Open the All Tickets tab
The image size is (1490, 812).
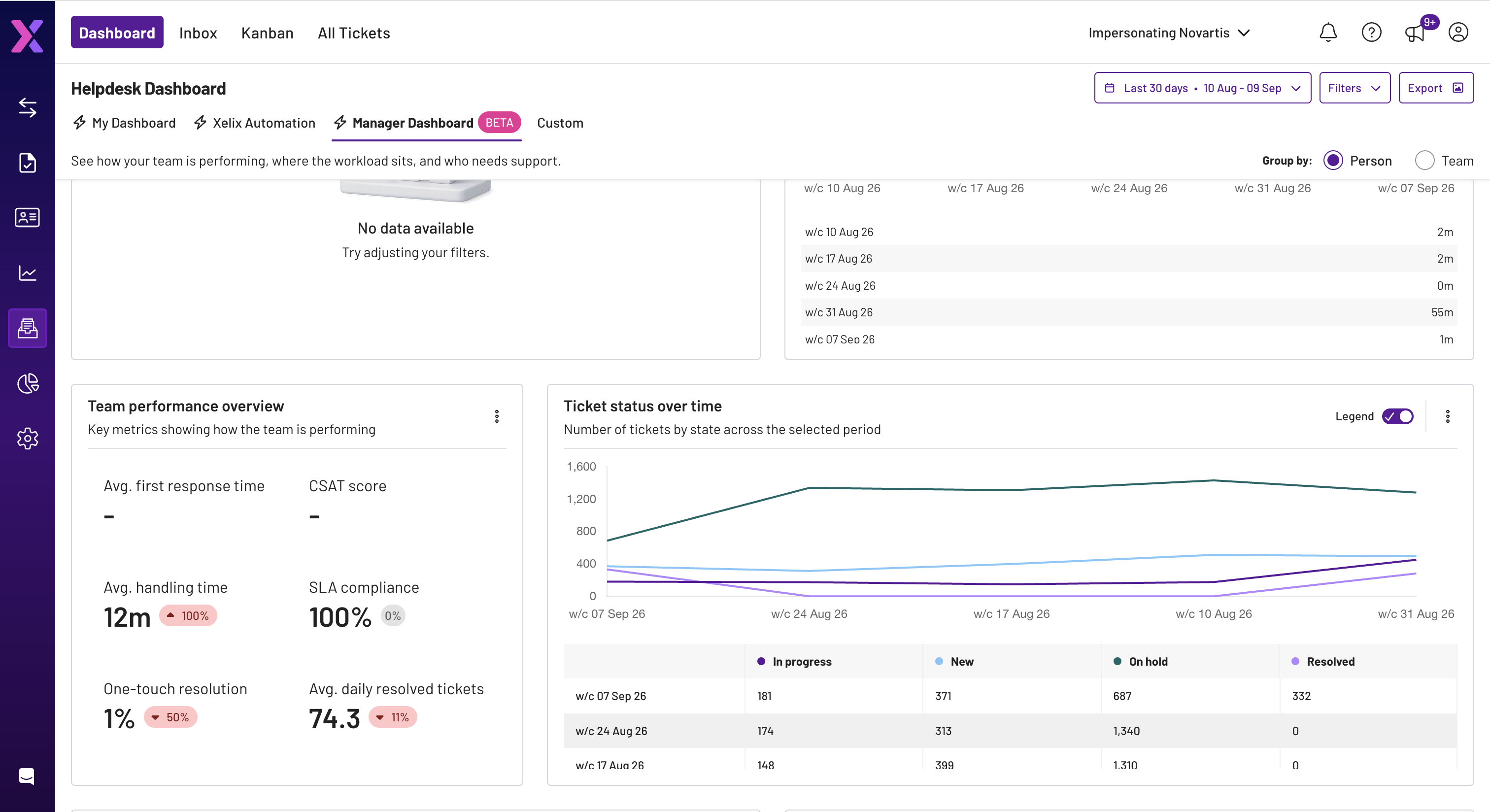coord(353,33)
